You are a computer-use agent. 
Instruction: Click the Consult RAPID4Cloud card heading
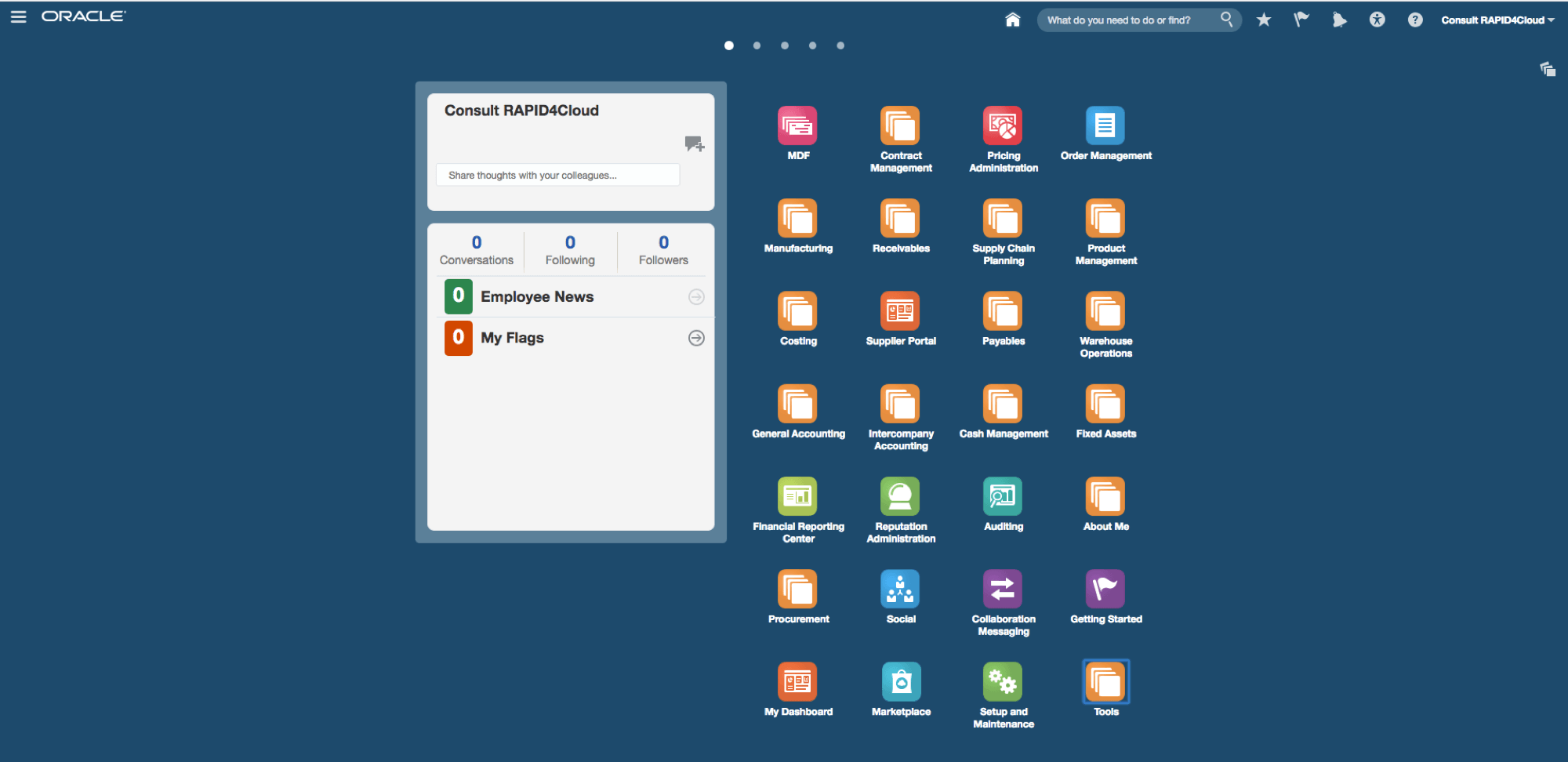pos(521,111)
